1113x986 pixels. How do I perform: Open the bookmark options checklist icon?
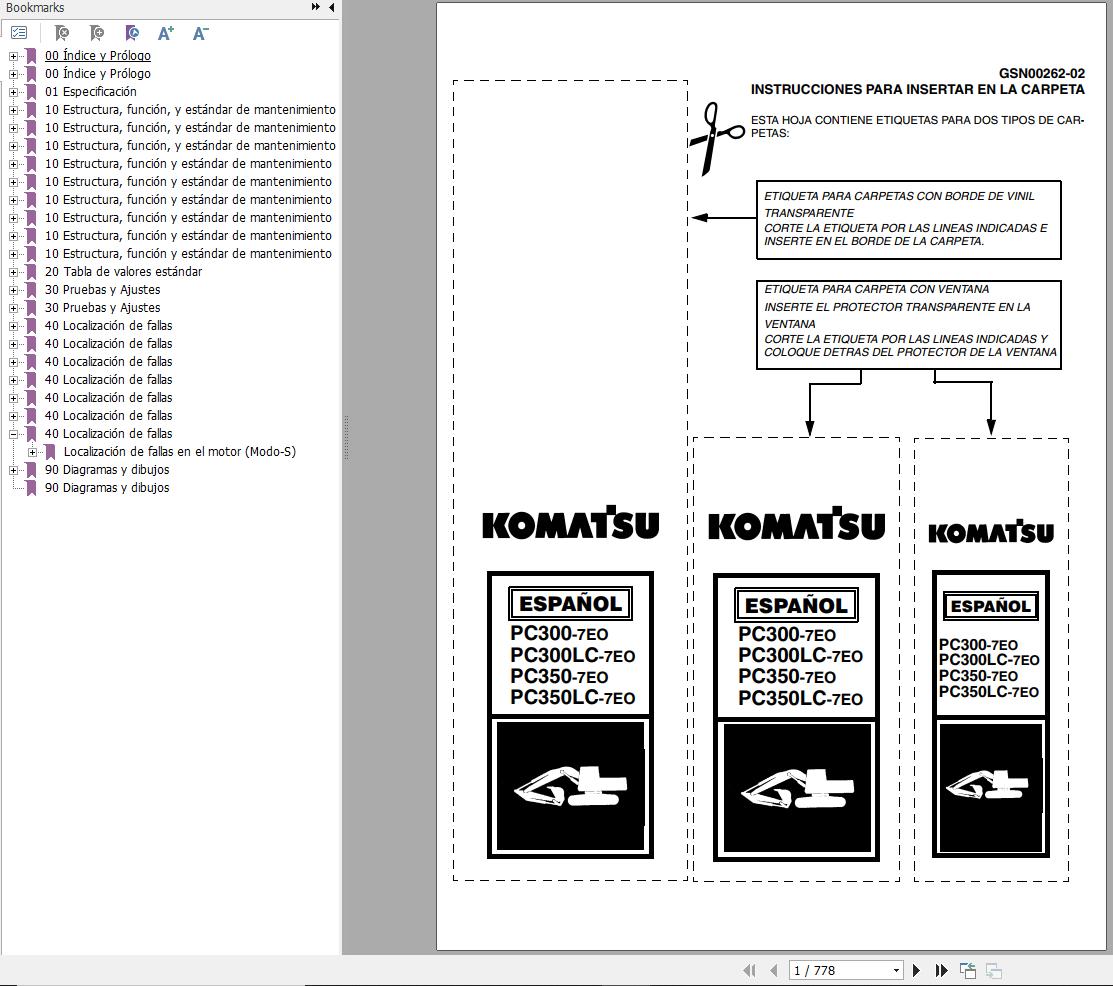click(19, 33)
